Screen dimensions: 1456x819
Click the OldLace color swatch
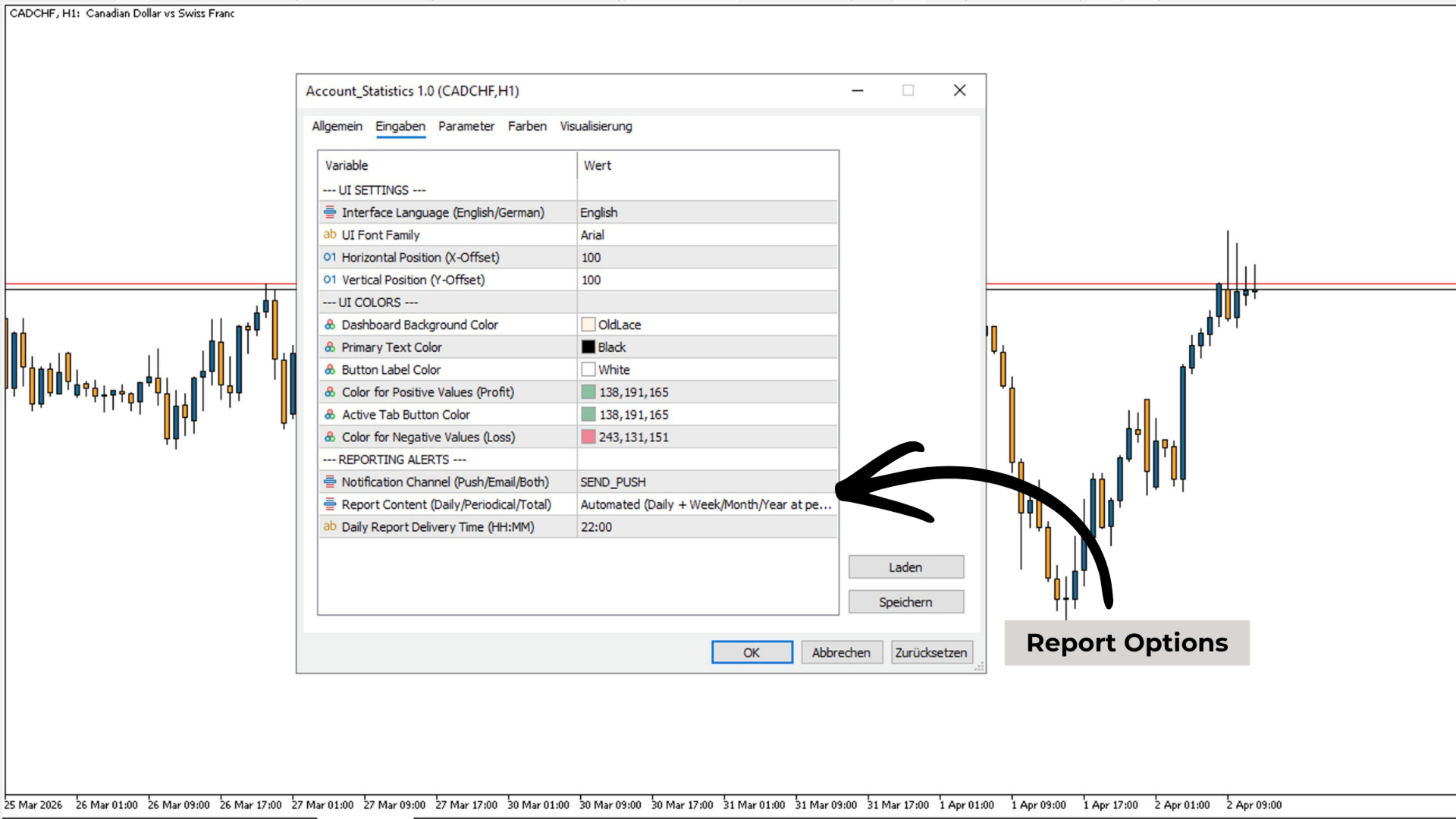(588, 325)
